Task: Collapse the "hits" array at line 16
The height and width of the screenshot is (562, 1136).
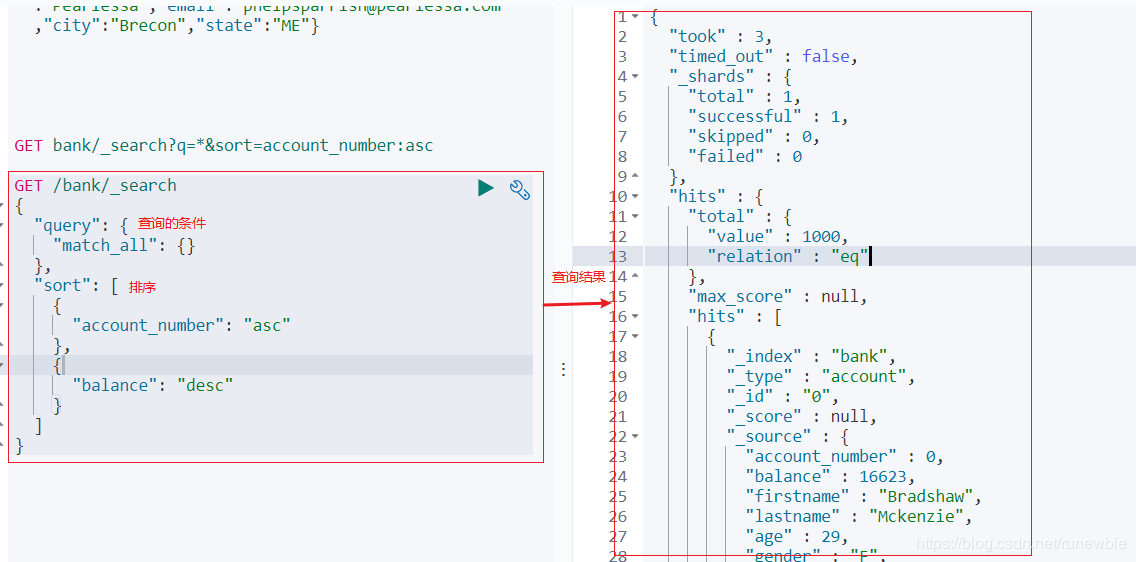Action: coord(635,316)
